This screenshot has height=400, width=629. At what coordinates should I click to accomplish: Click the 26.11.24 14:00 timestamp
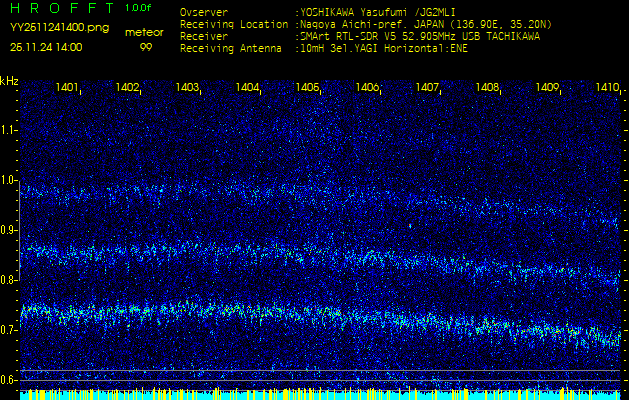click(x=46, y=46)
